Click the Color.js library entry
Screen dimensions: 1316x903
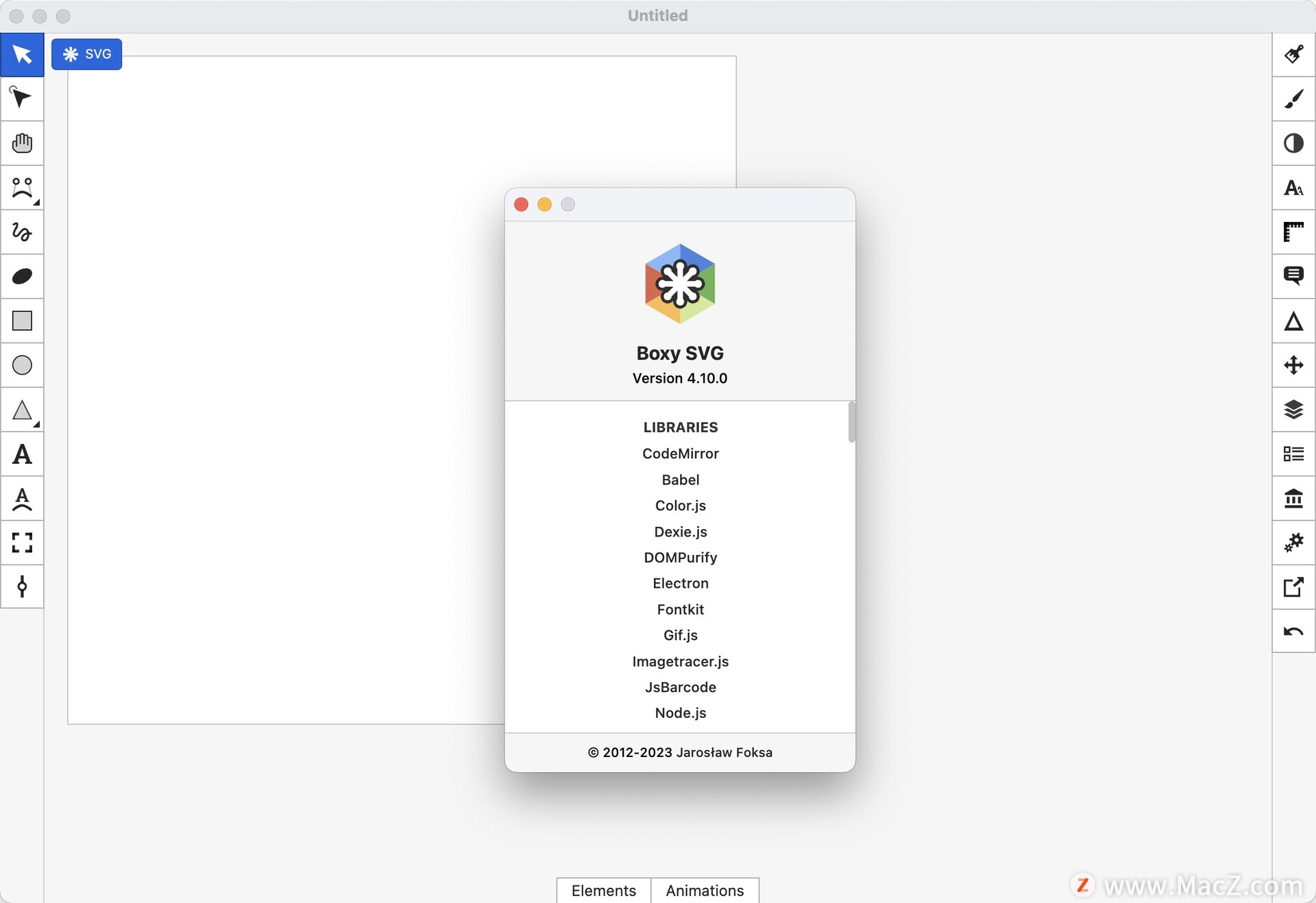[680, 506]
